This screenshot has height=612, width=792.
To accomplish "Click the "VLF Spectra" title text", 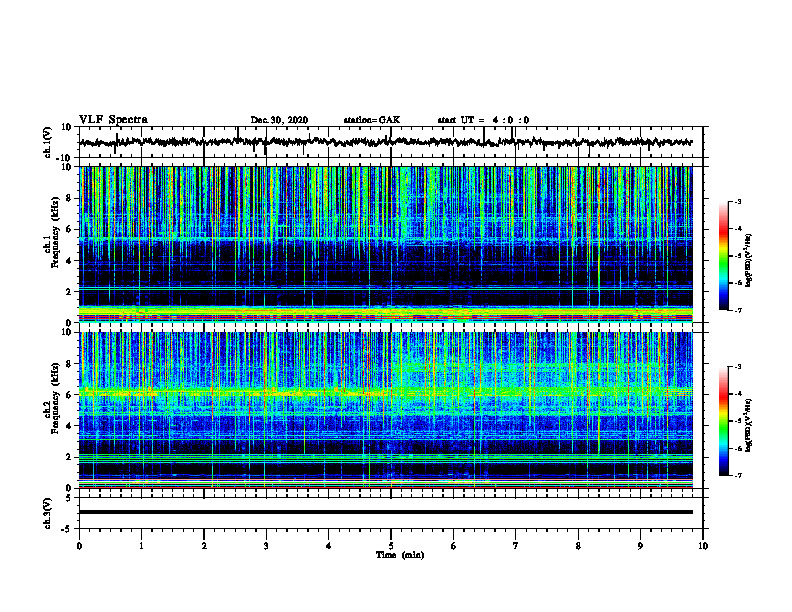I will (x=113, y=120).
